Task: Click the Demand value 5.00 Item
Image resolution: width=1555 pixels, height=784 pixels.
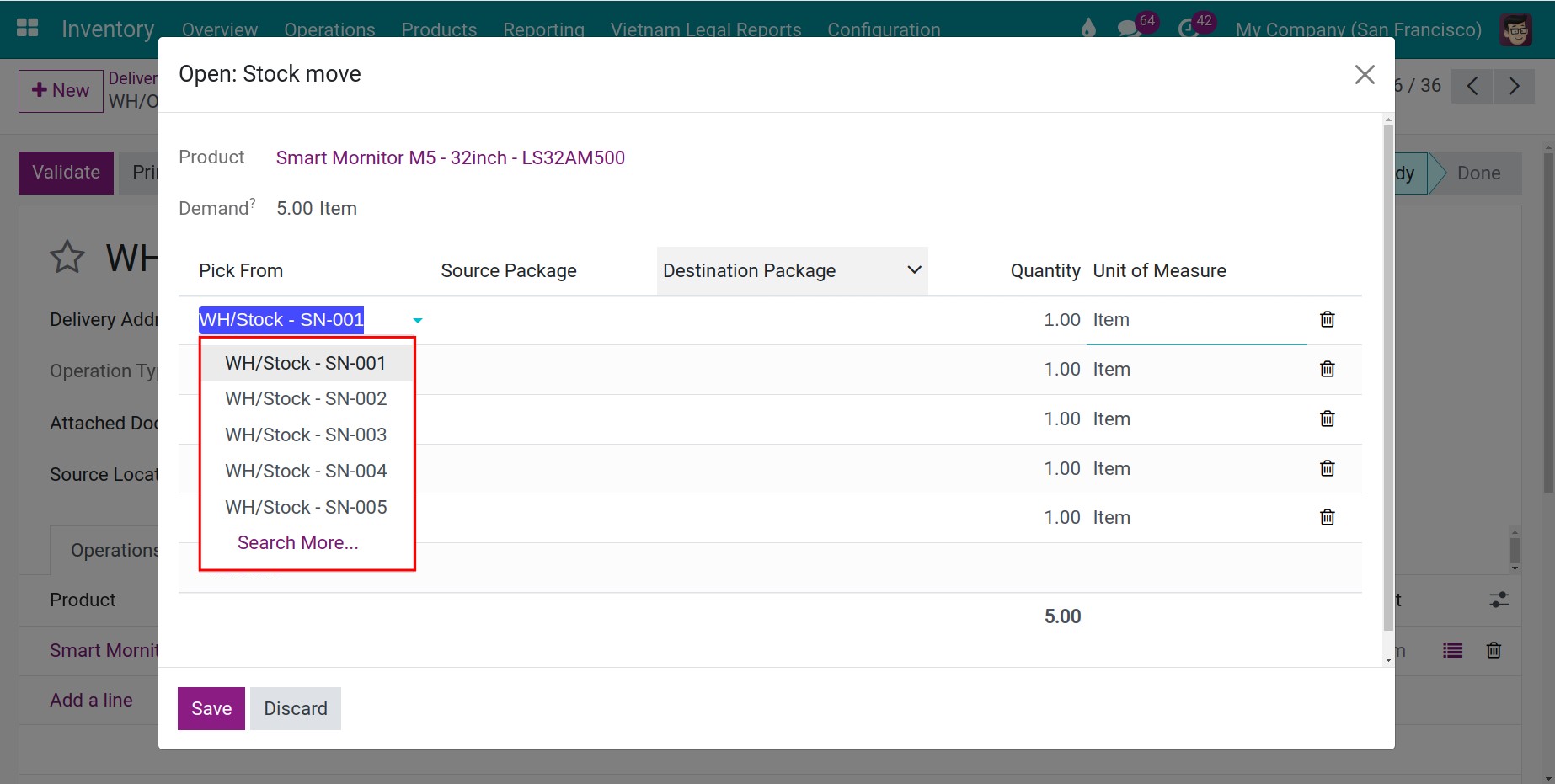Action: [x=317, y=208]
